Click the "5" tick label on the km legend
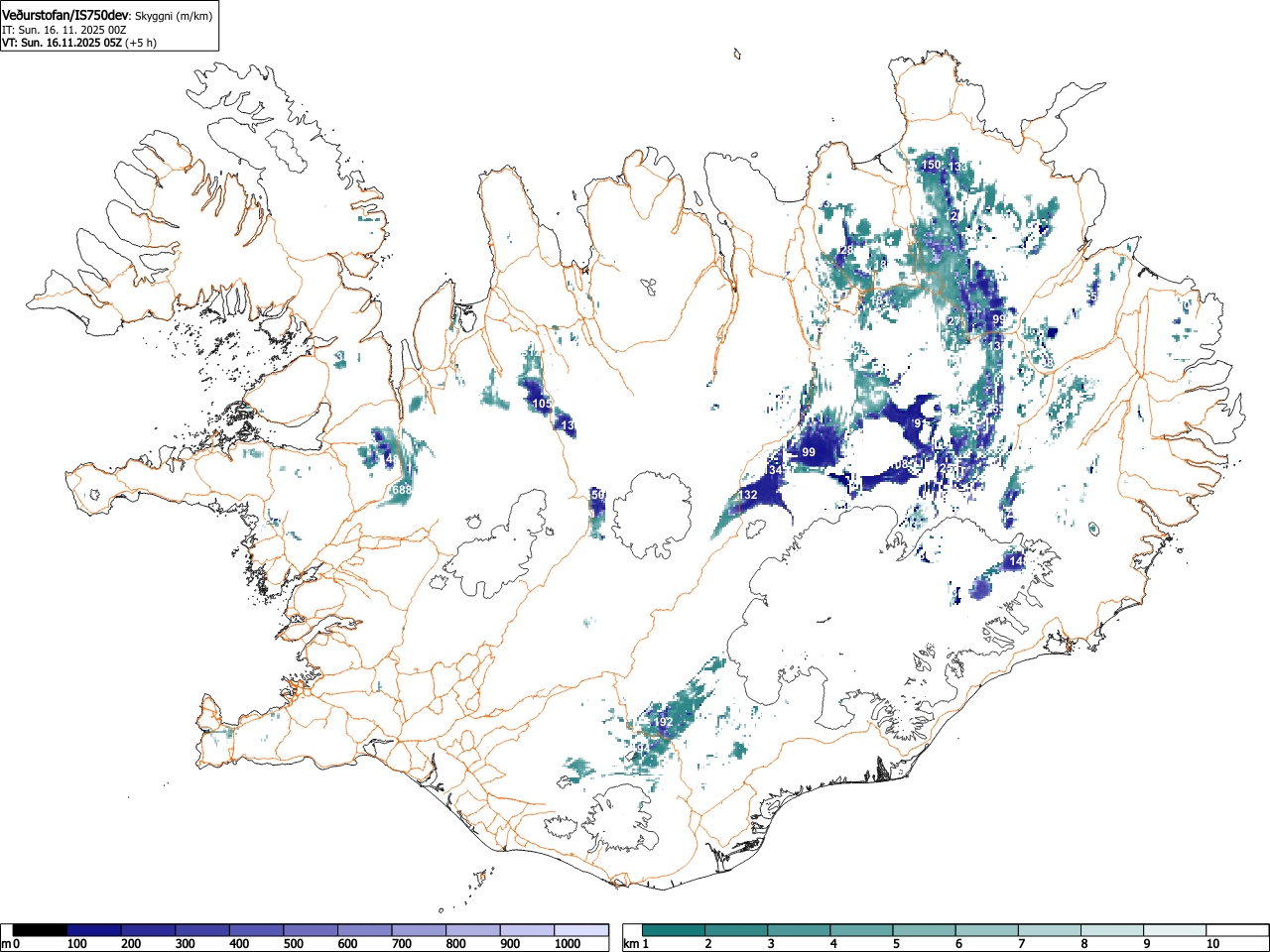This screenshot has width=1270, height=952. coord(896,944)
